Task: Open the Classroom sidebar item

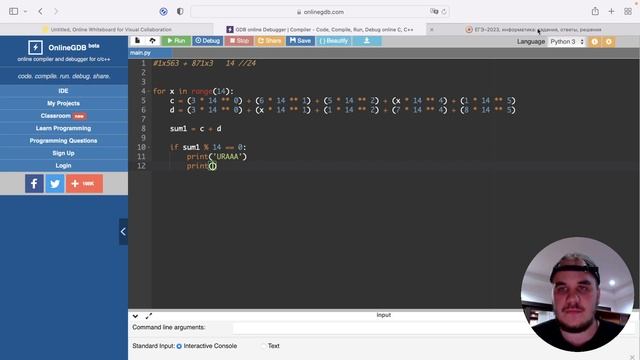Action: (x=63, y=116)
